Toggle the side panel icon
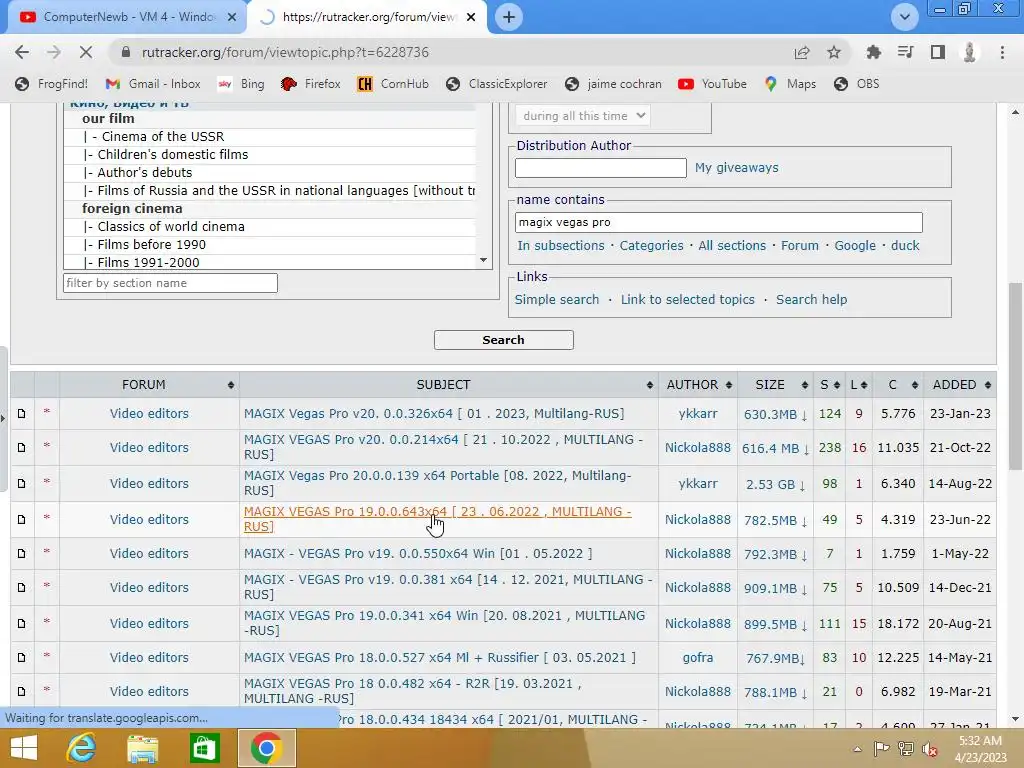Screen dimensions: 1024x768 point(938,52)
